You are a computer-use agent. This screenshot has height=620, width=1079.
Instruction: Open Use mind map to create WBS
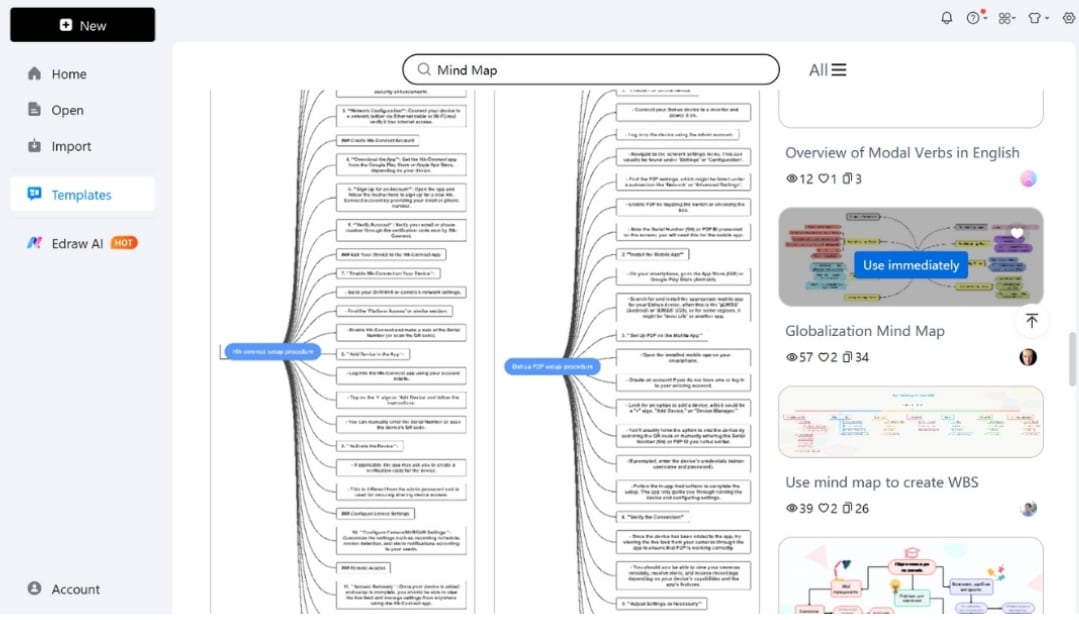tap(882, 482)
